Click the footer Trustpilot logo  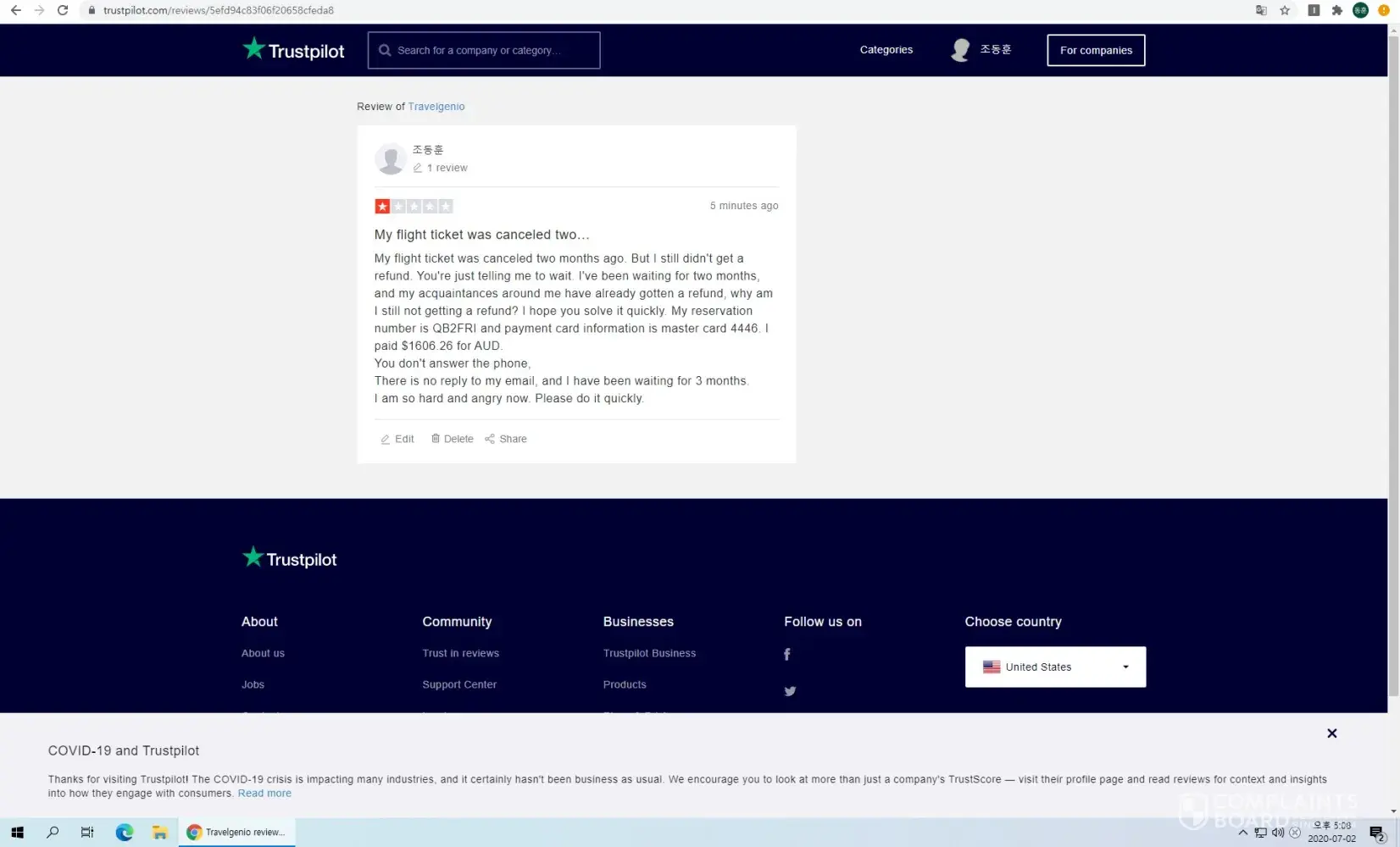(289, 558)
